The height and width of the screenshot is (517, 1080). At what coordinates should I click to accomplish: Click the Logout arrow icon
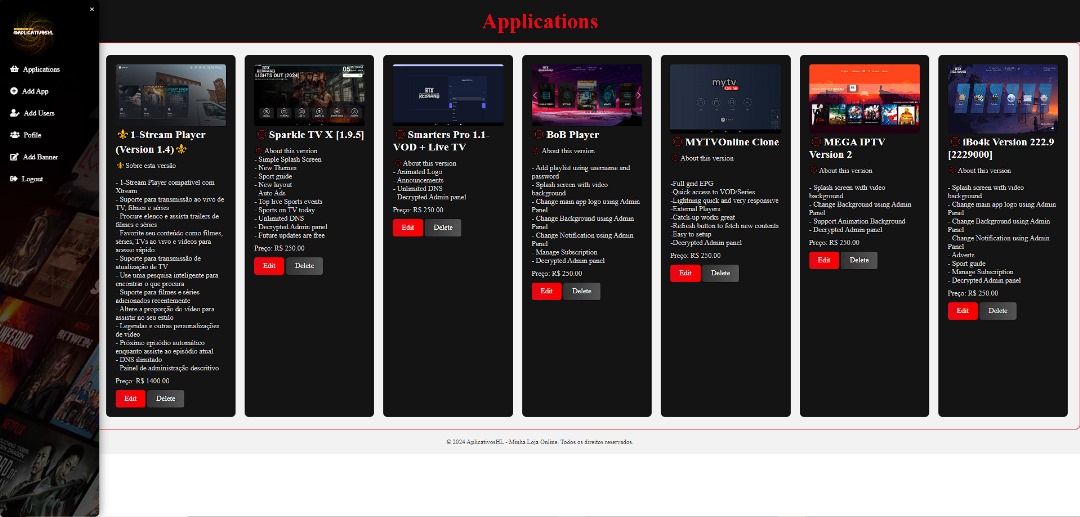(14, 179)
